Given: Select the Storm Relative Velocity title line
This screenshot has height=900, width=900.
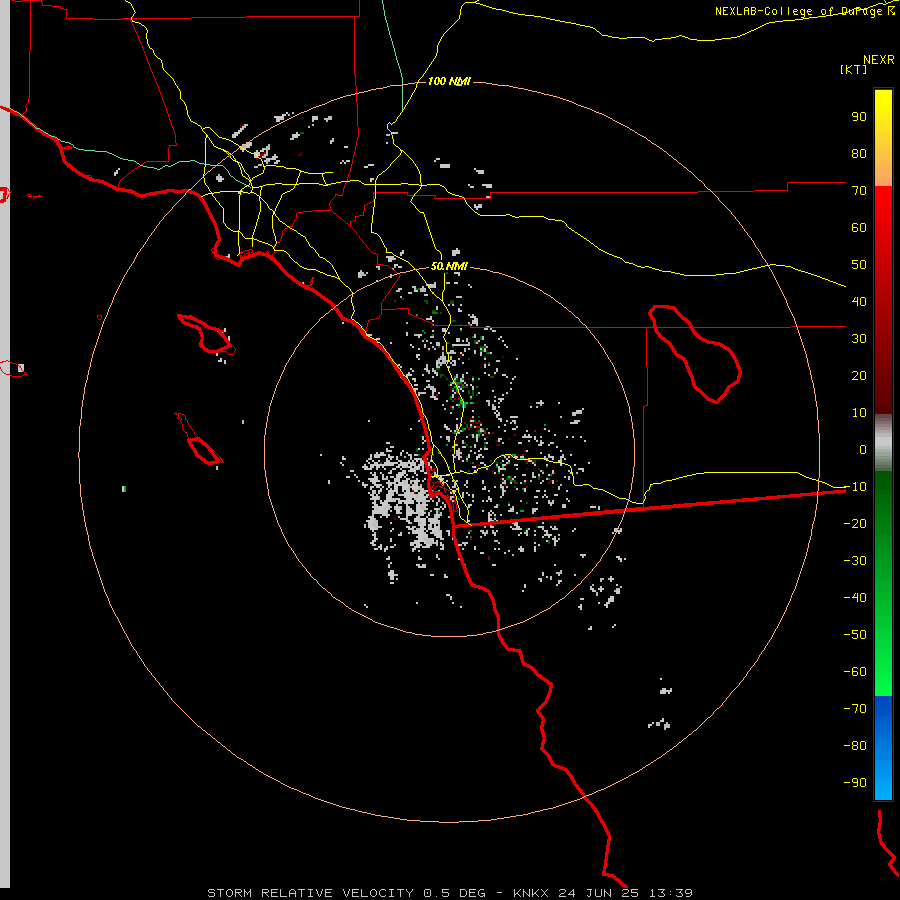Looking at the screenshot, I should 449,893.
